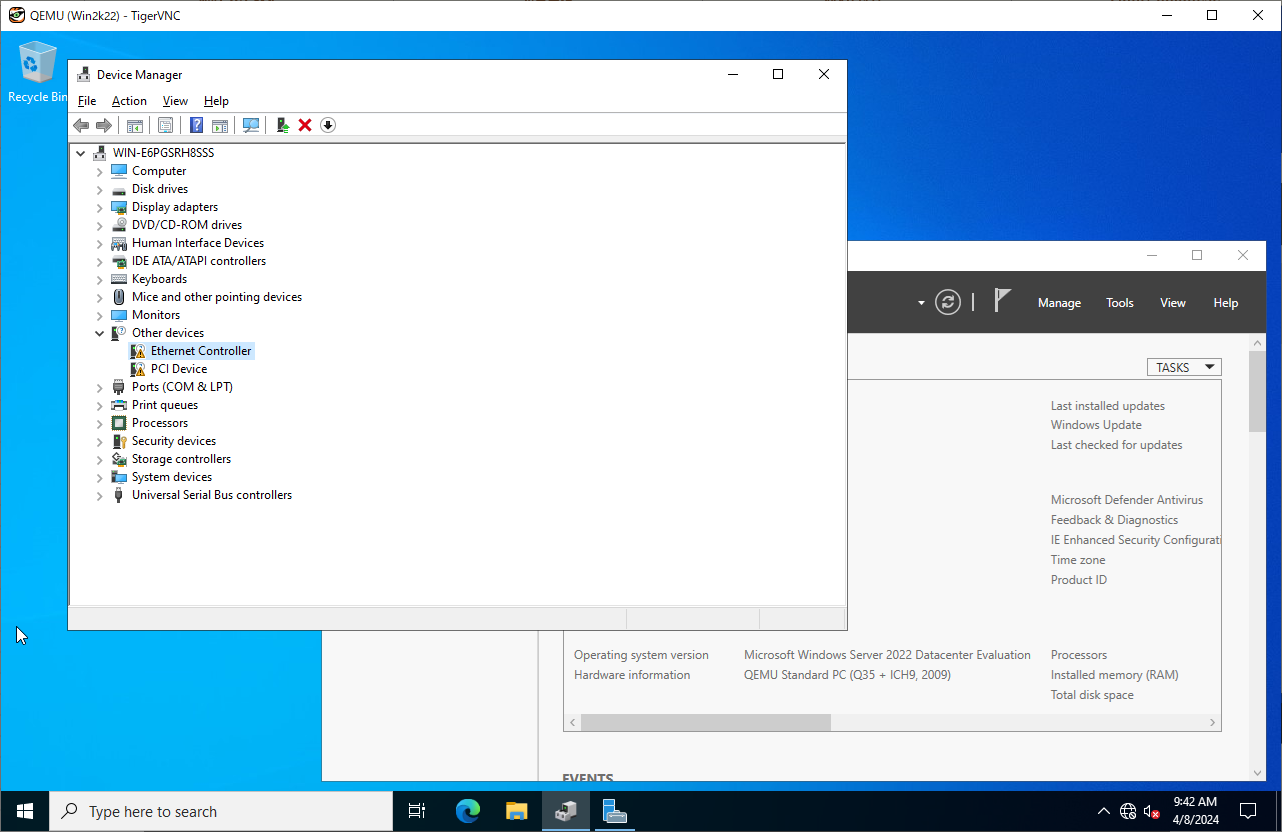The height and width of the screenshot is (832, 1282).
Task: Select System devices category
Action: coord(172,477)
